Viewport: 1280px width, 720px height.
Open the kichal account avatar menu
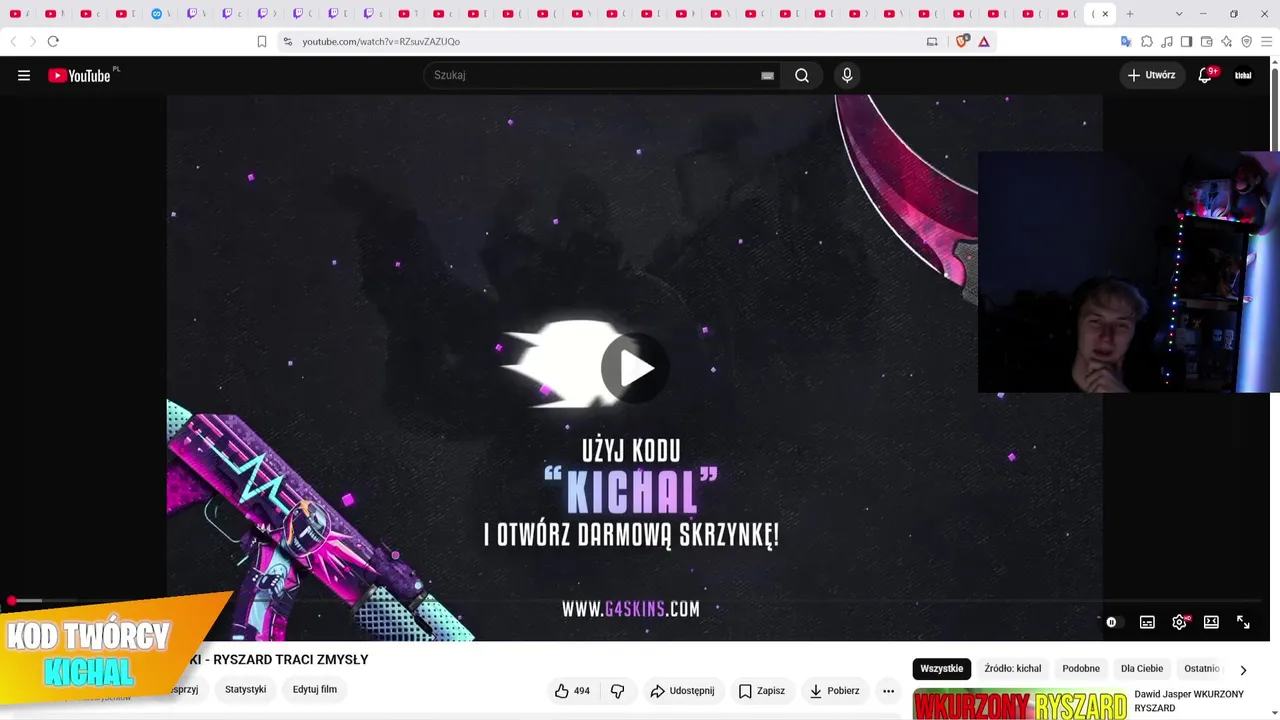coord(1243,75)
